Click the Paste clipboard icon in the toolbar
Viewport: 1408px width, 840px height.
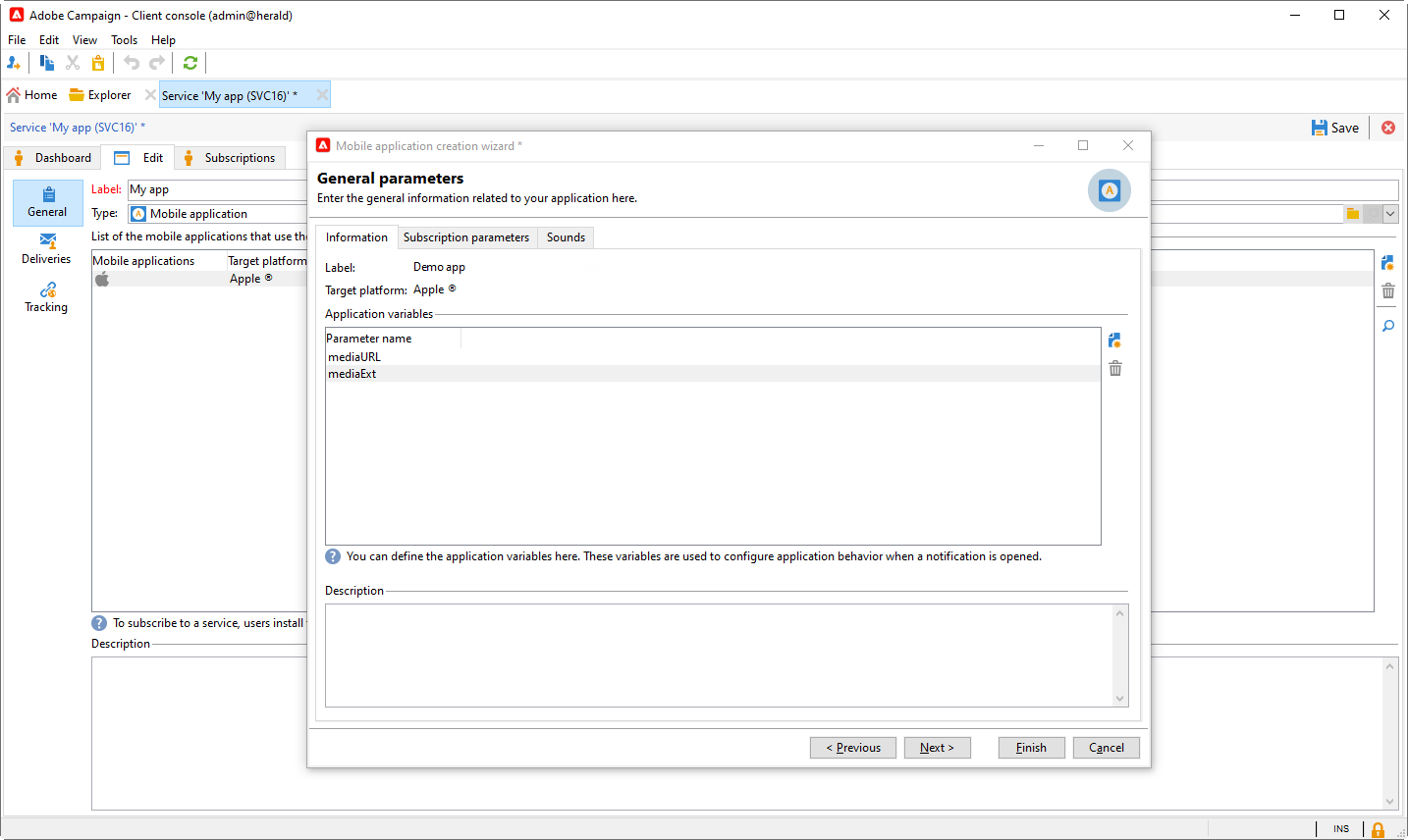(98, 63)
